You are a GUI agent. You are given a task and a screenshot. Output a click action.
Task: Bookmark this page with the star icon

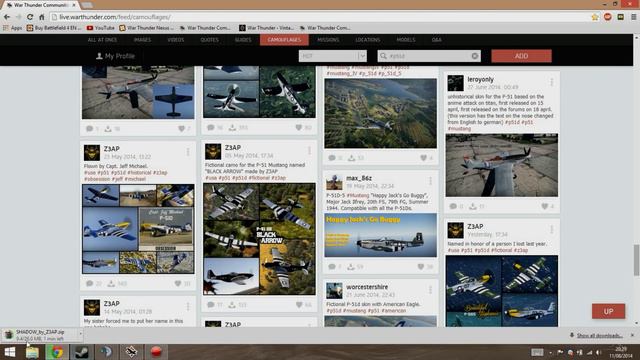click(595, 17)
